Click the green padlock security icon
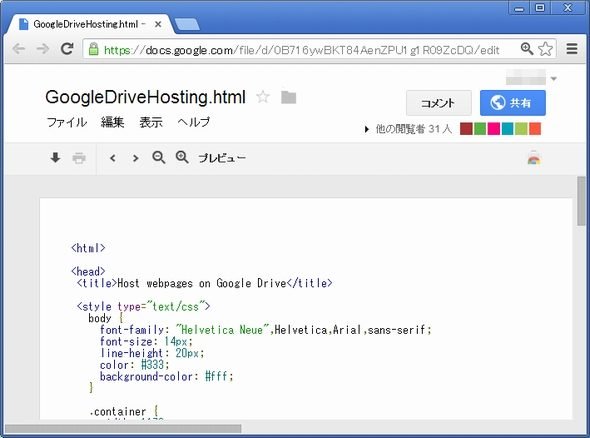The height and width of the screenshot is (438, 590). (93, 49)
